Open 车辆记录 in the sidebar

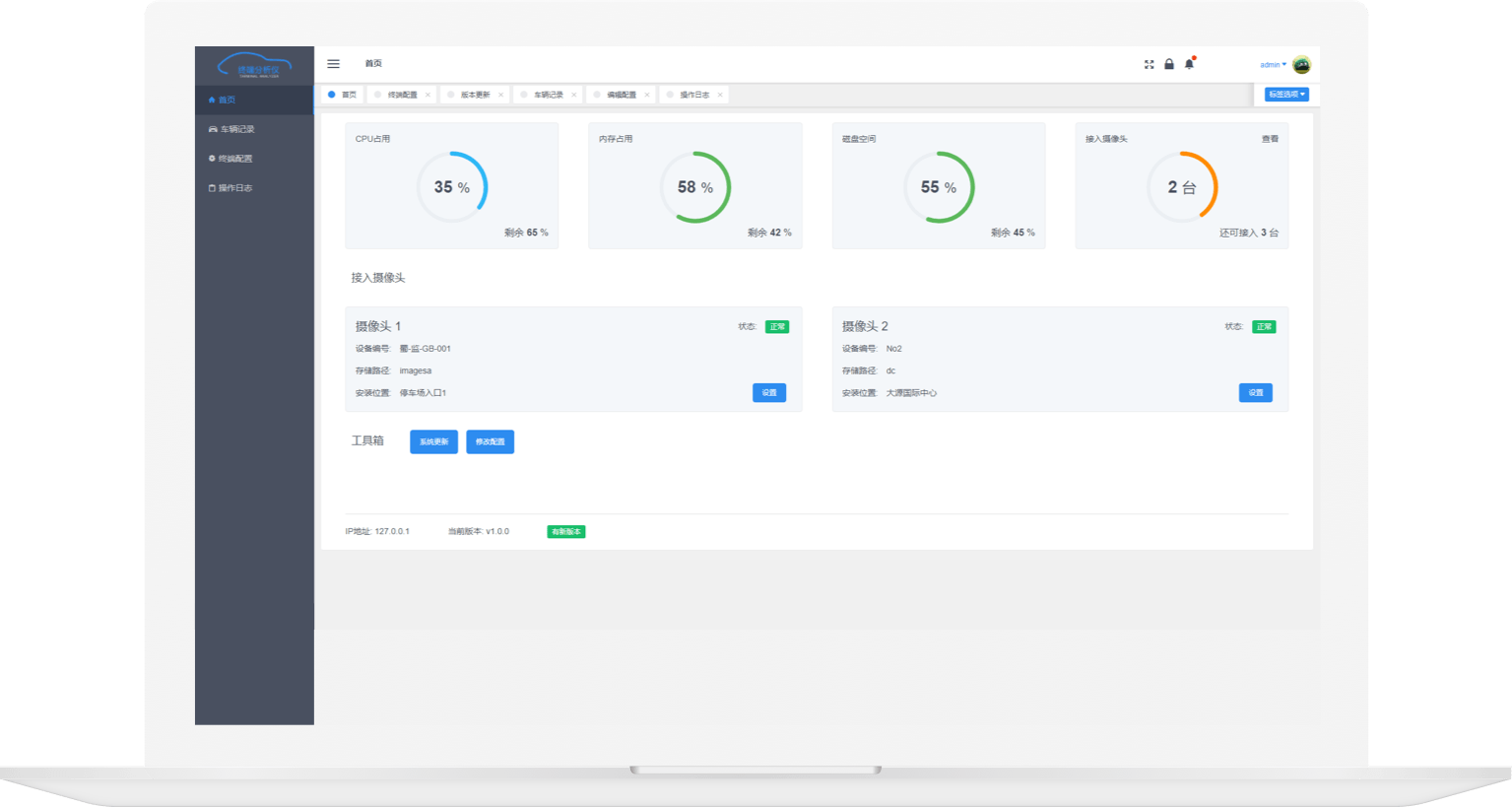[236, 129]
